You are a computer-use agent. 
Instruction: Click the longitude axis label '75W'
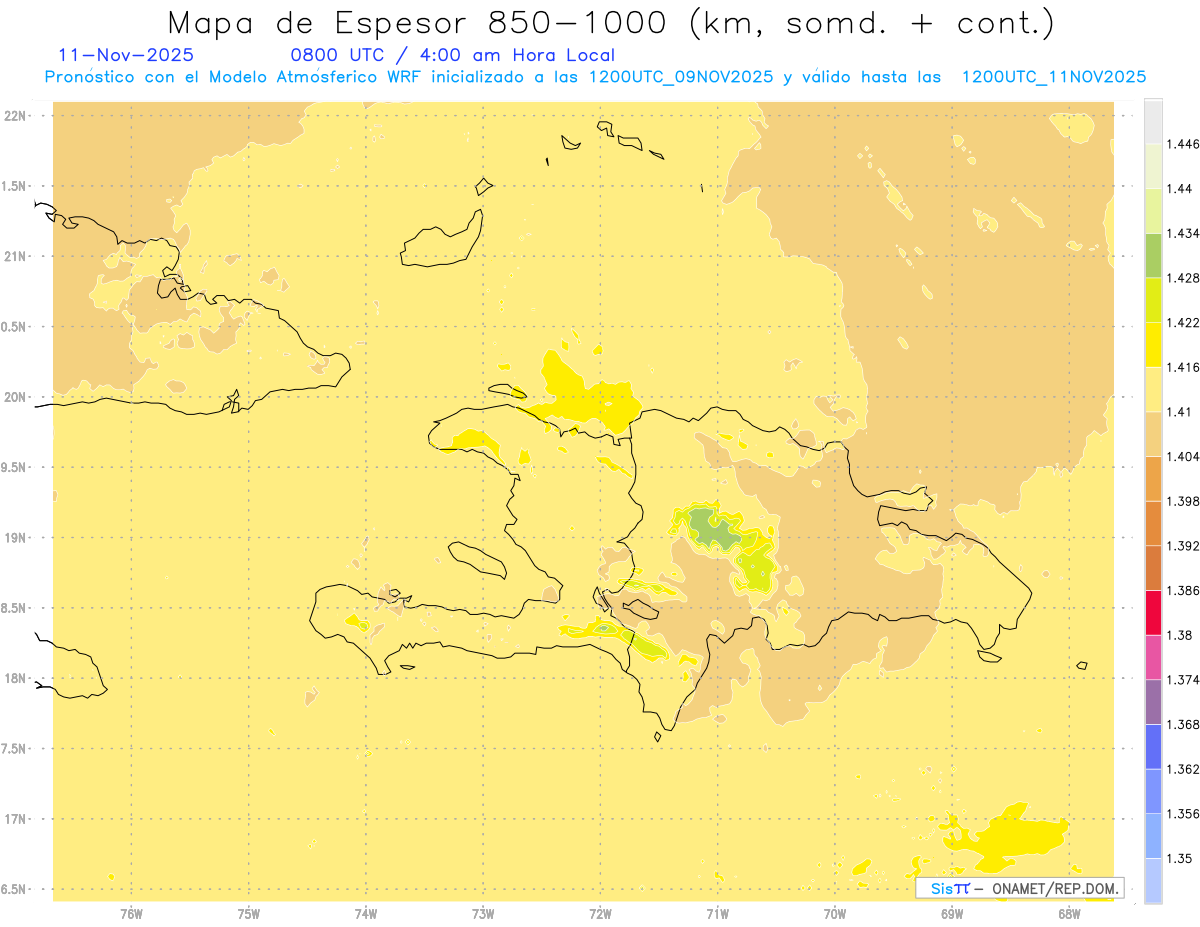[x=249, y=913]
